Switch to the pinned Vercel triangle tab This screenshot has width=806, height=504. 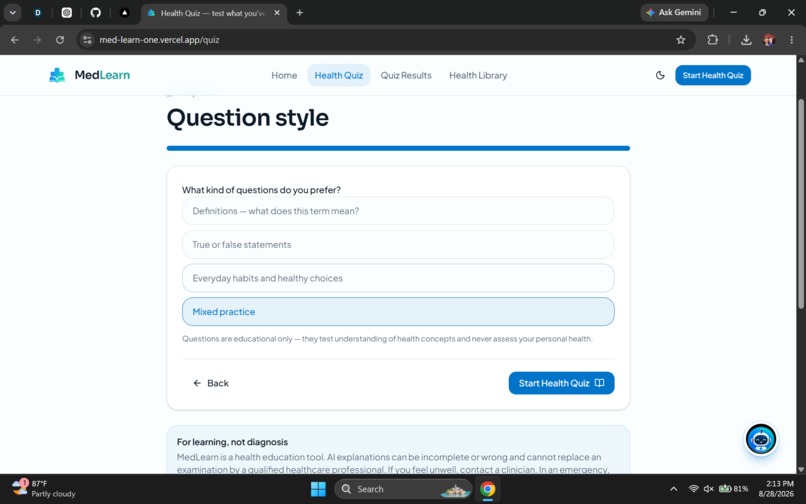(124, 13)
